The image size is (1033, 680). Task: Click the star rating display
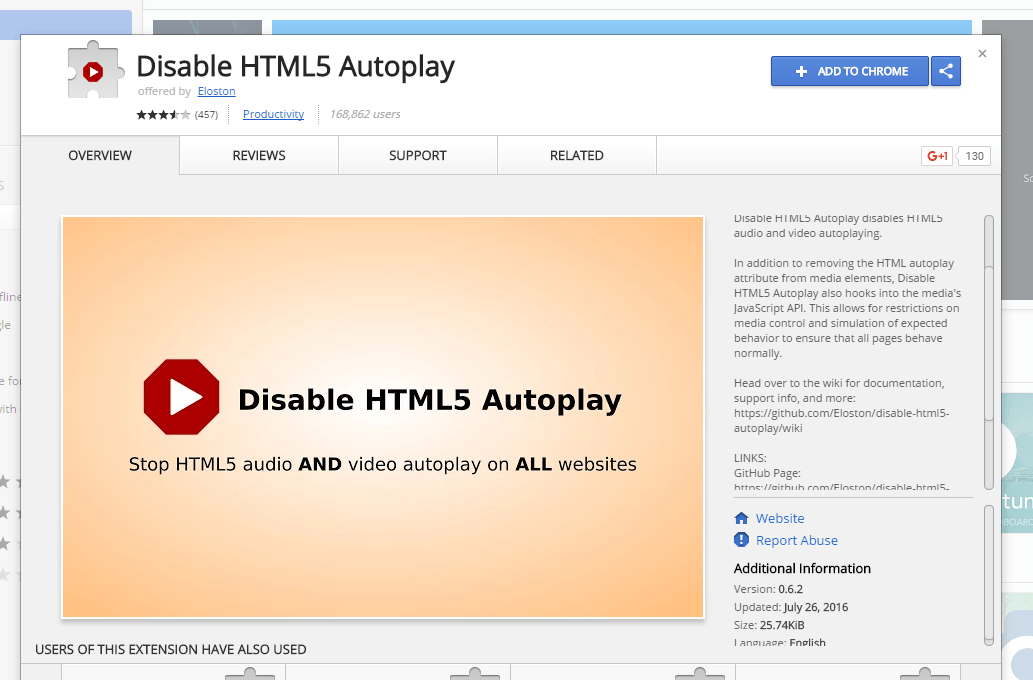click(163, 115)
